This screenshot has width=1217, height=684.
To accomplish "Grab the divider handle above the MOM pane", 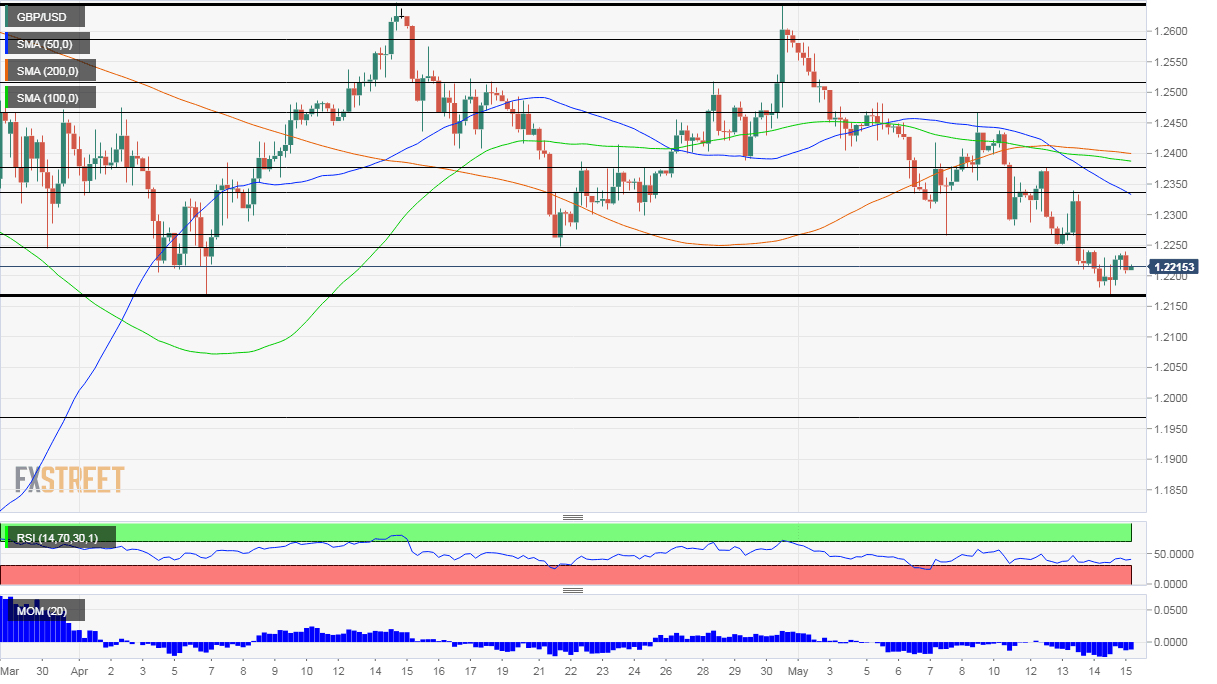I will (573, 590).
